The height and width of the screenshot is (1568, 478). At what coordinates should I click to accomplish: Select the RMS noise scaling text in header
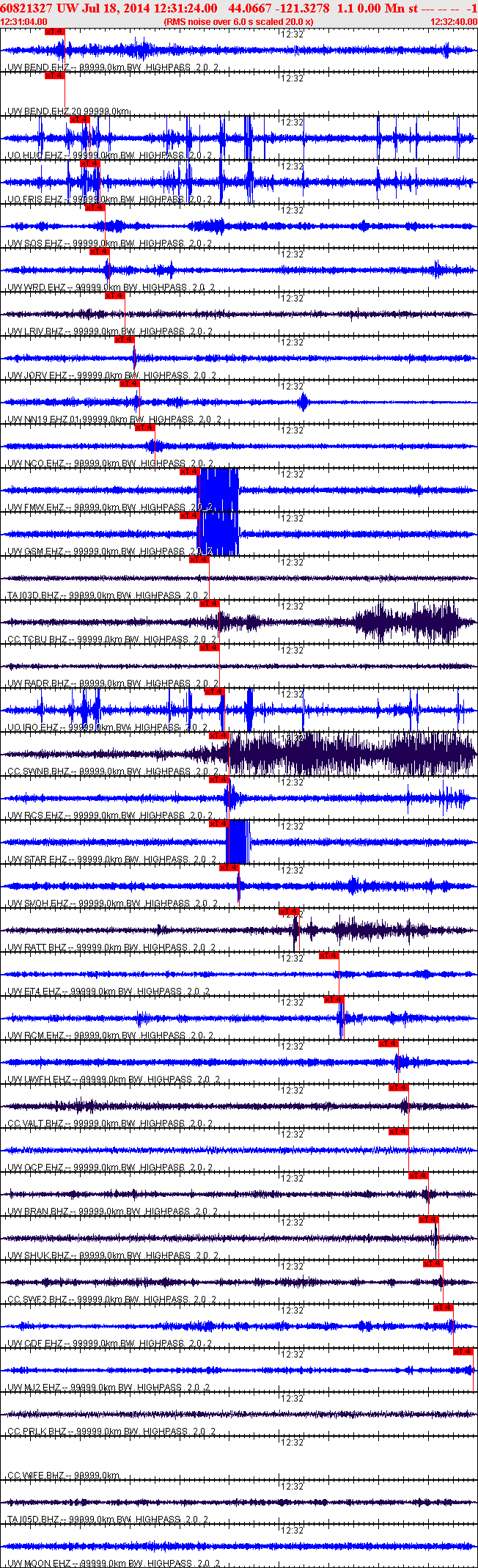point(238,22)
